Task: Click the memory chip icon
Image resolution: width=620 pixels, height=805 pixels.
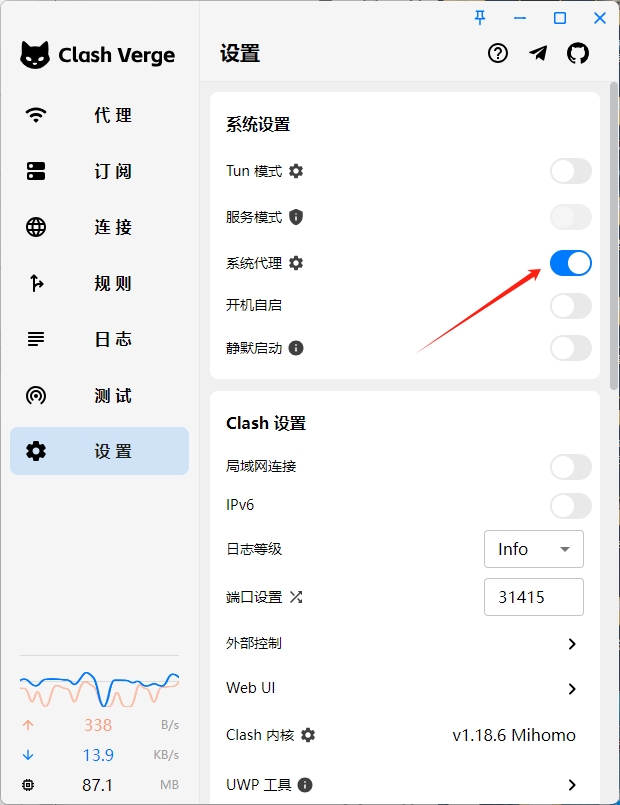Action: point(28,785)
